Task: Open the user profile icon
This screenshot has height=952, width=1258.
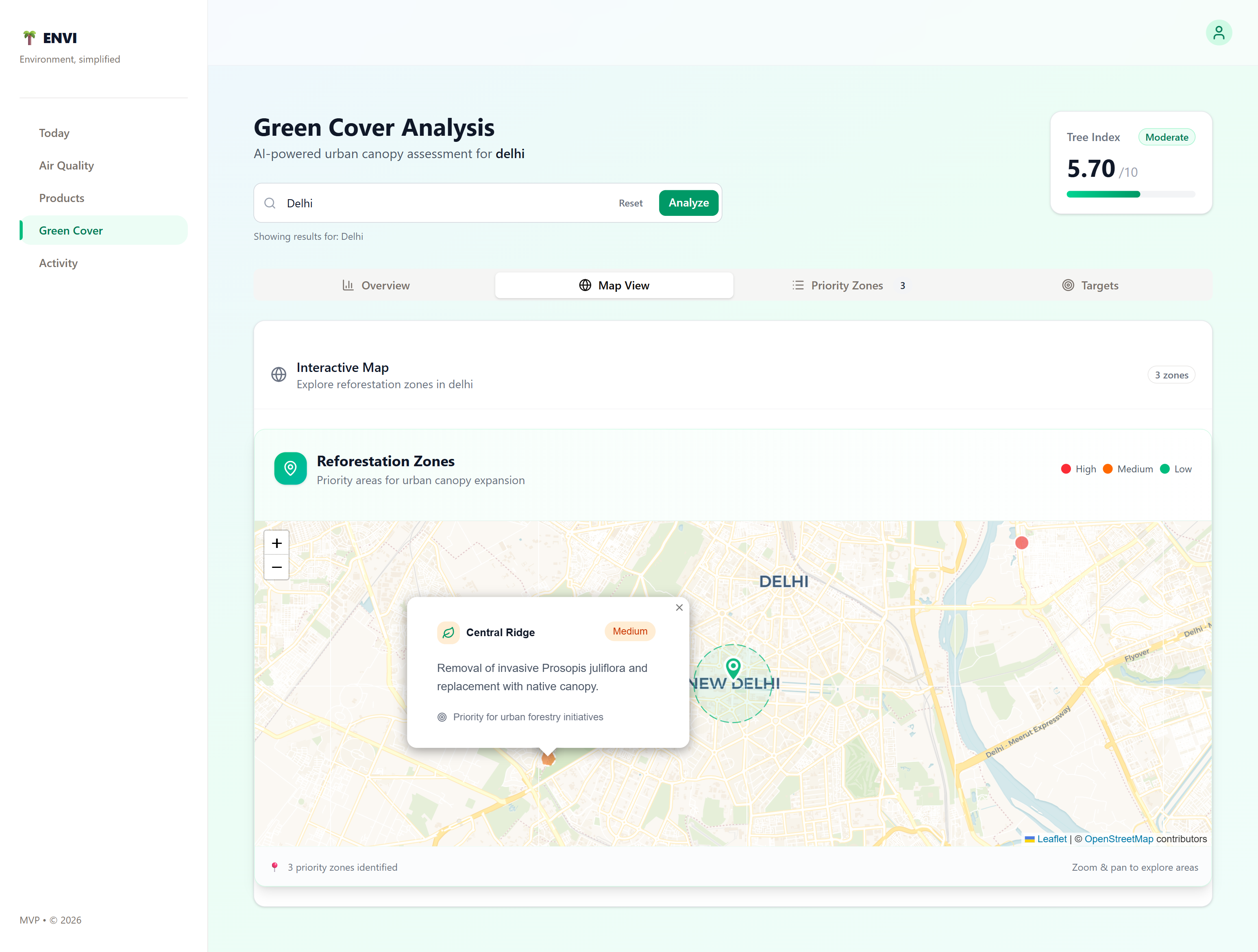Action: [1218, 33]
